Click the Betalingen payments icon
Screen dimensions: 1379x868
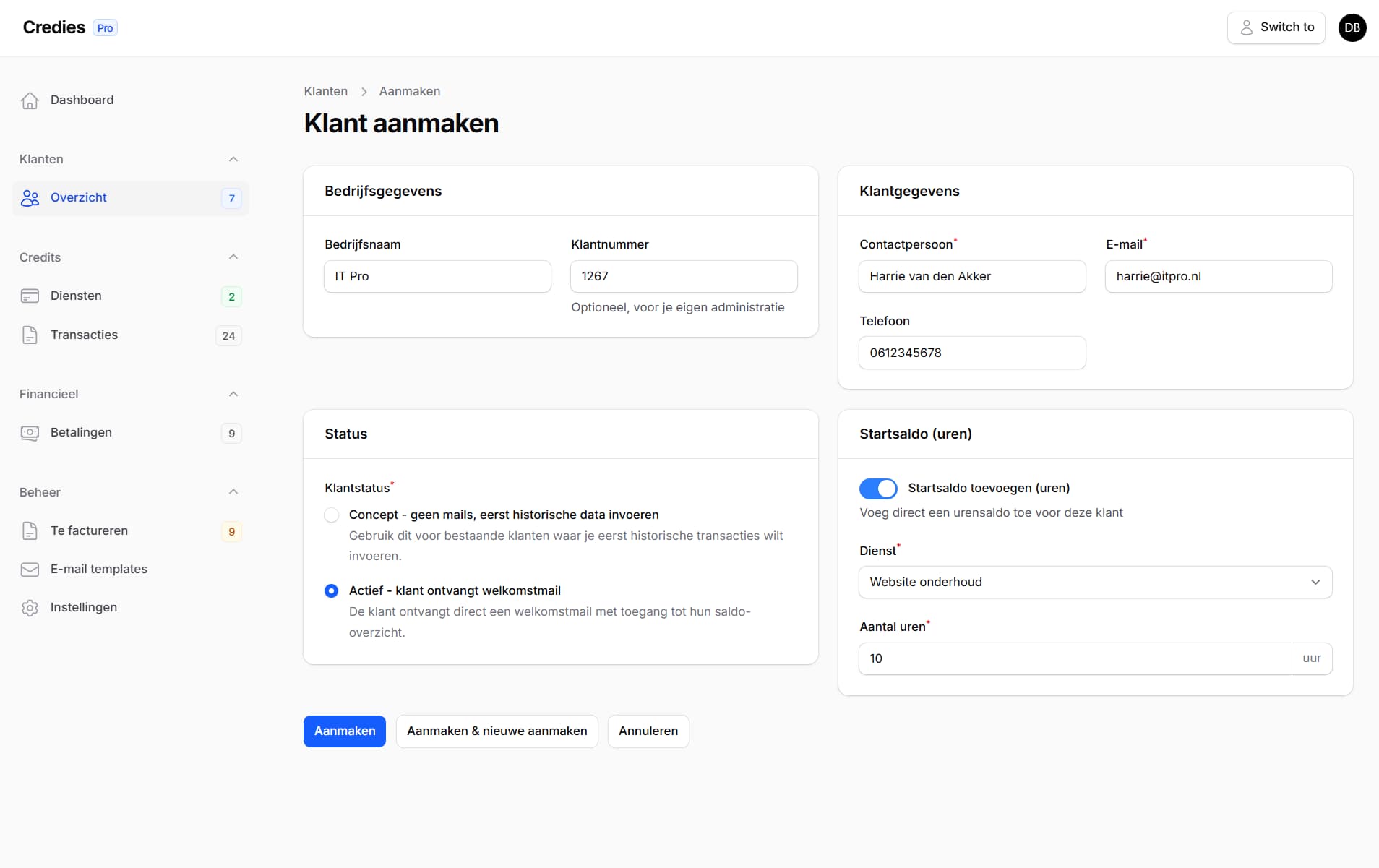30,432
